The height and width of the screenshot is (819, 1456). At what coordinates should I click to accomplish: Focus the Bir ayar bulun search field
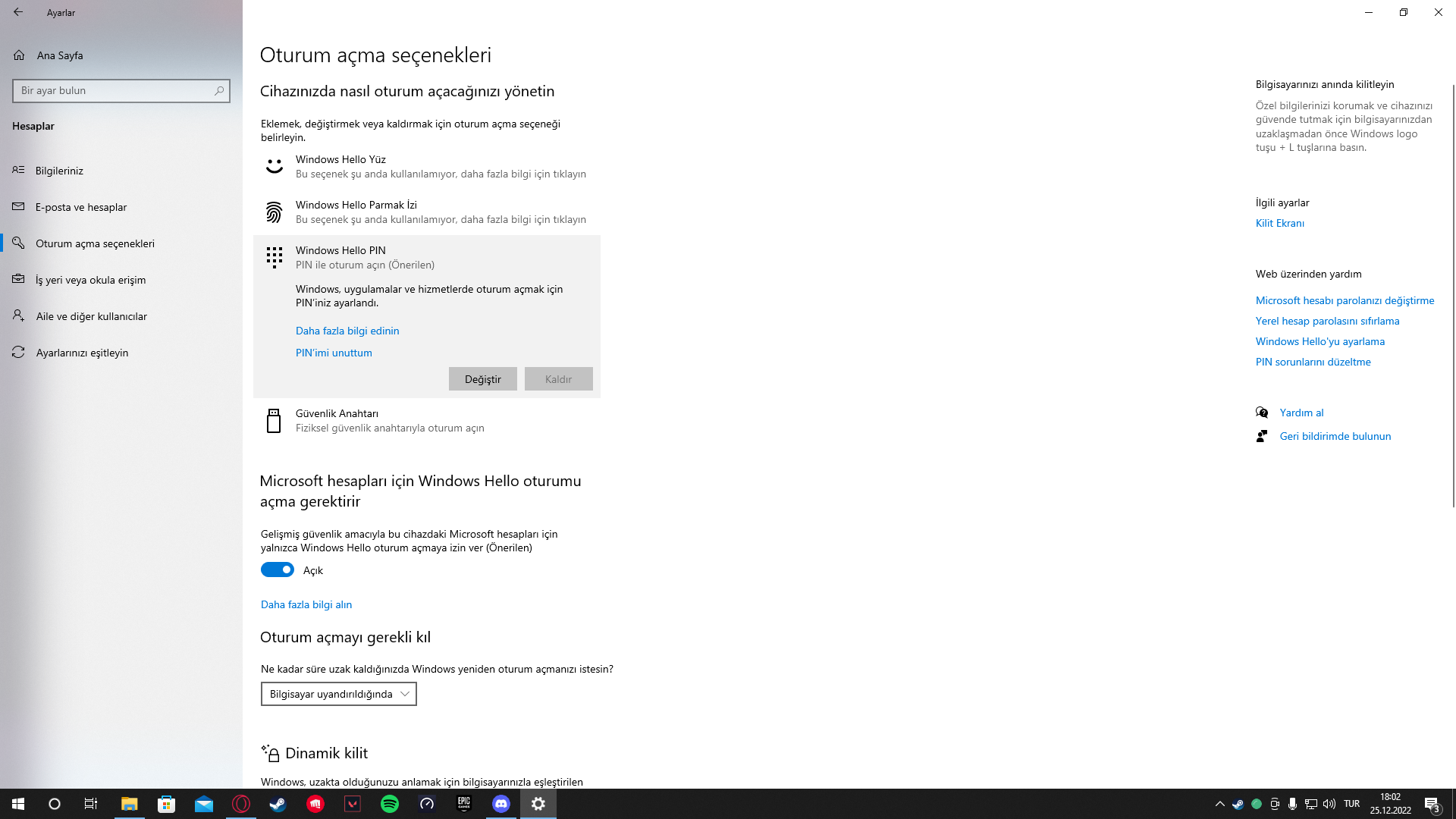[114, 90]
